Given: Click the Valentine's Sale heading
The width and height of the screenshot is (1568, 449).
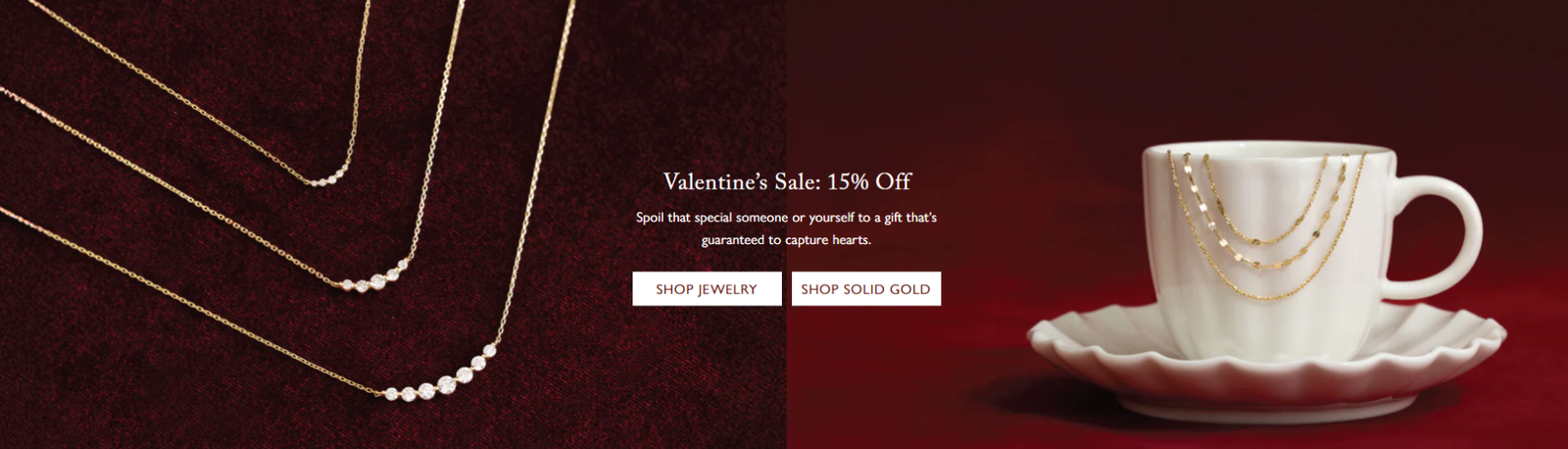Looking at the screenshot, I should (787, 181).
